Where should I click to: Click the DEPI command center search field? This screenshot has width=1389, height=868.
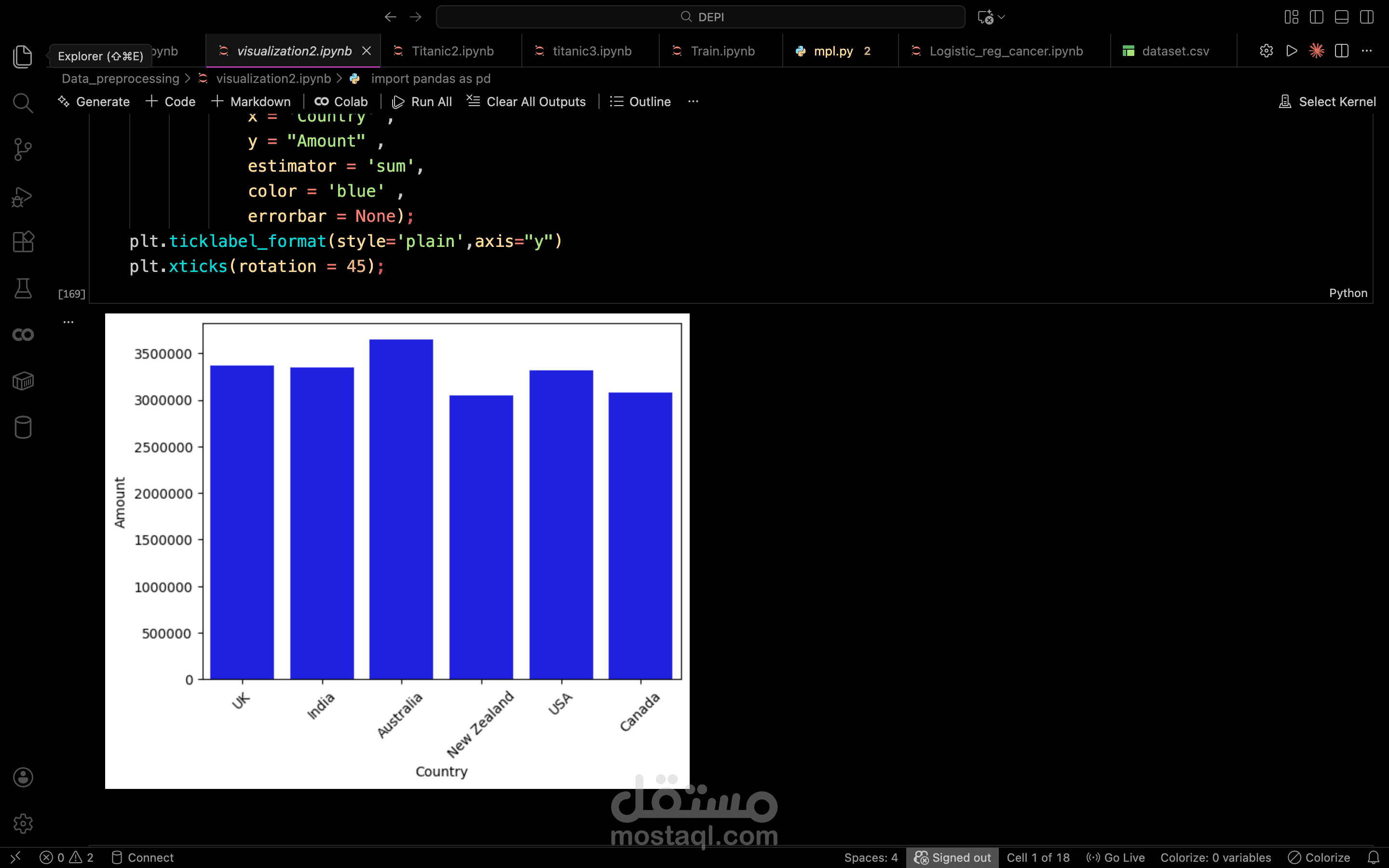click(700, 17)
